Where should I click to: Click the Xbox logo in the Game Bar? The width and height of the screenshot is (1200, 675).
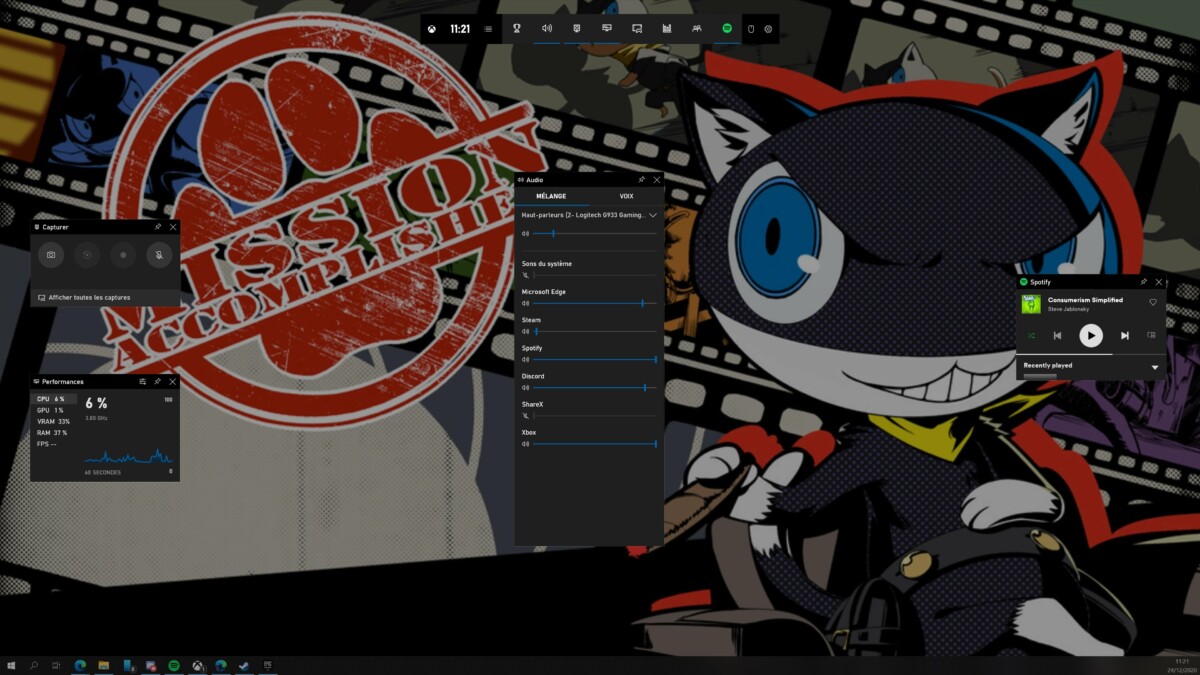pyautogui.click(x=432, y=29)
